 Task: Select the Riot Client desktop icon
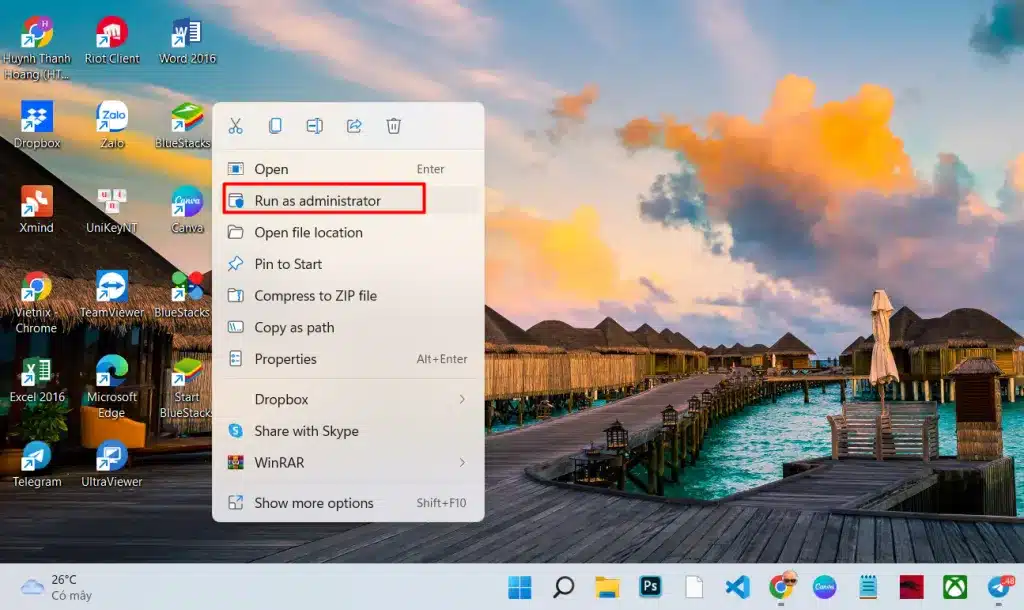[x=112, y=41]
